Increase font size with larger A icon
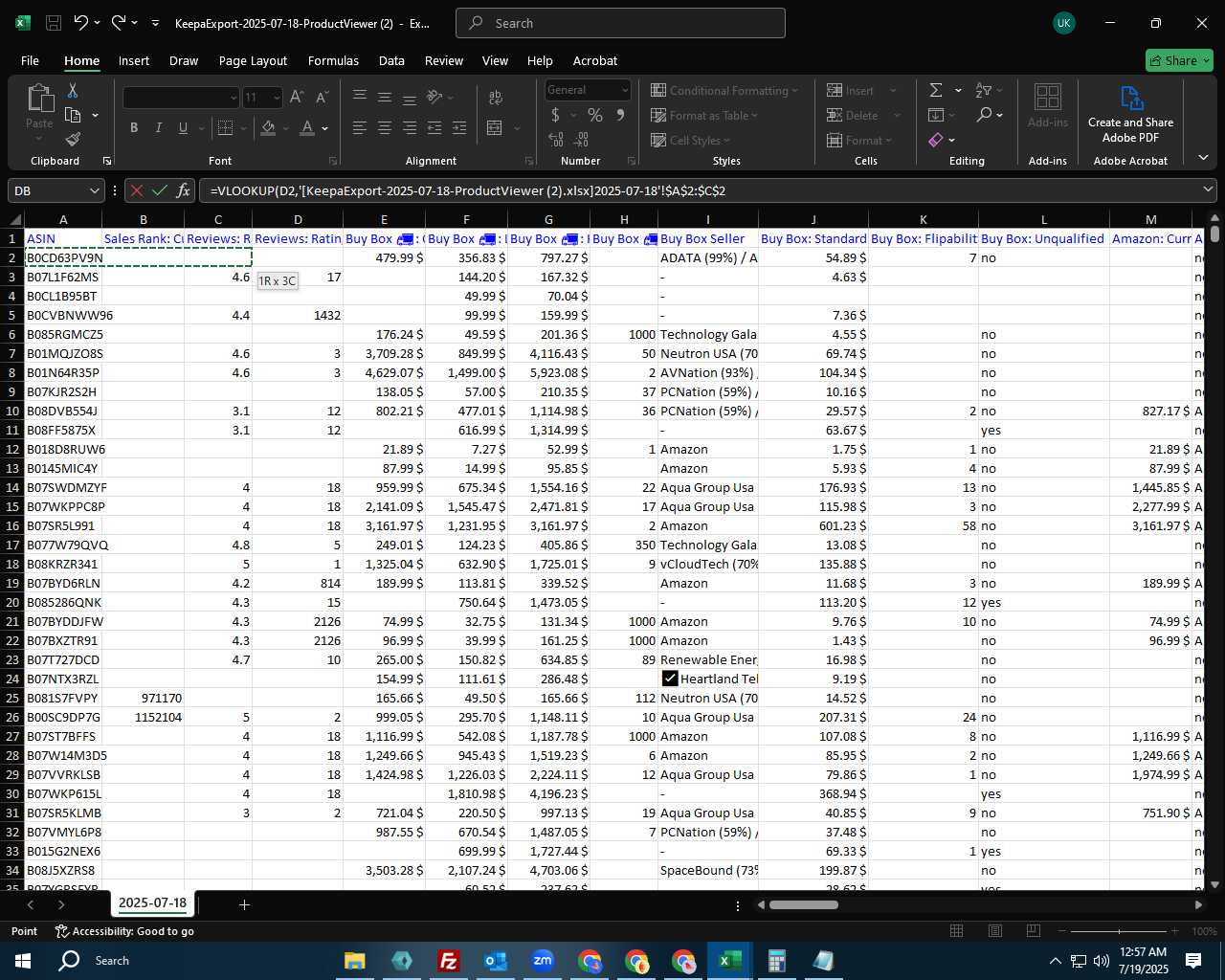This screenshot has height=980, width=1225. [x=297, y=97]
